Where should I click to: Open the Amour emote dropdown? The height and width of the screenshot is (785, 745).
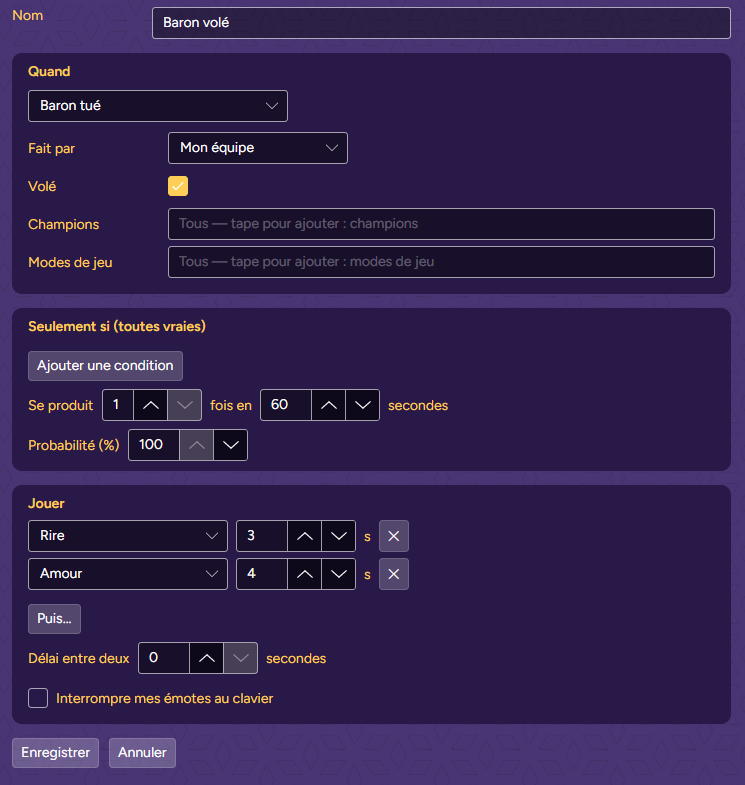pos(128,574)
